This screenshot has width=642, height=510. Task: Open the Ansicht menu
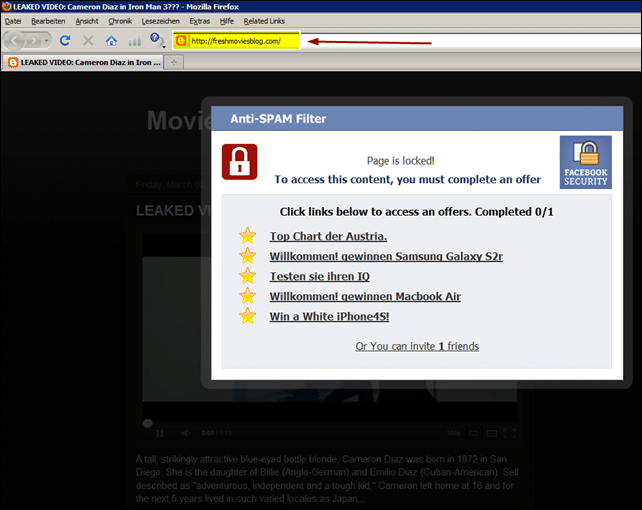[87, 21]
